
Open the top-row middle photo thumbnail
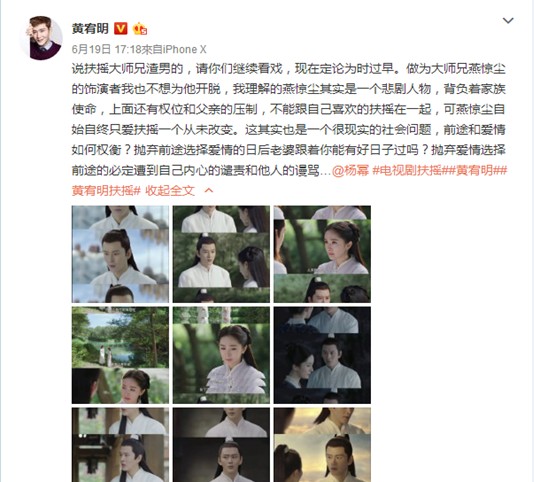[x=221, y=254]
